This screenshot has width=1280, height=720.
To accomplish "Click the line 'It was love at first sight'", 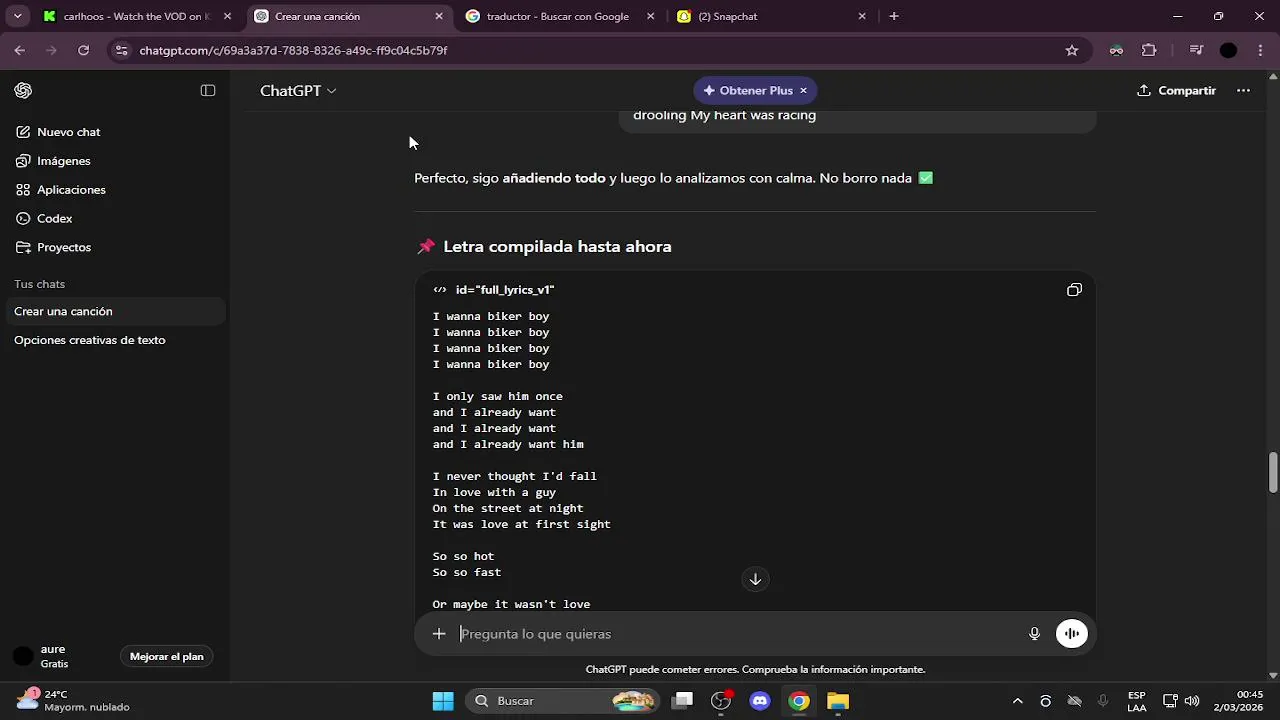I will point(521,524).
